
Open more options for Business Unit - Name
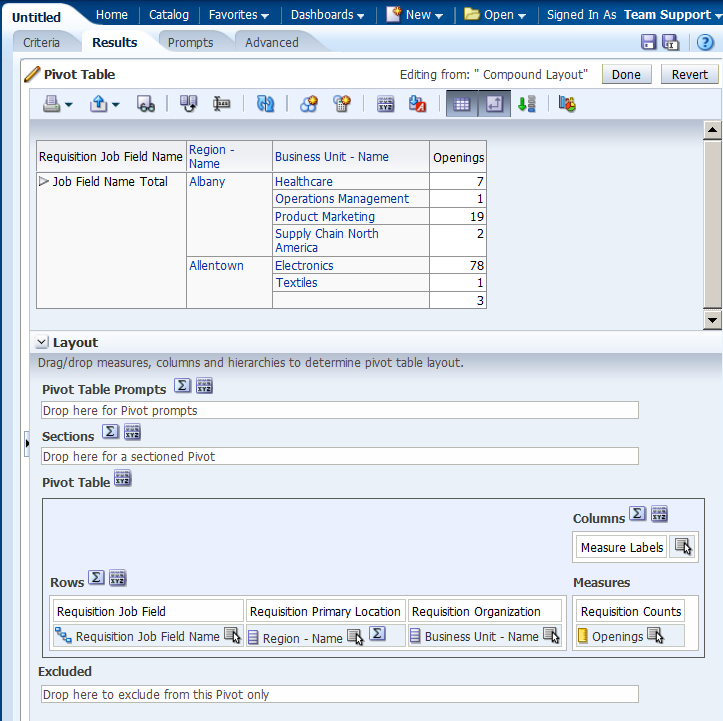[x=551, y=635]
